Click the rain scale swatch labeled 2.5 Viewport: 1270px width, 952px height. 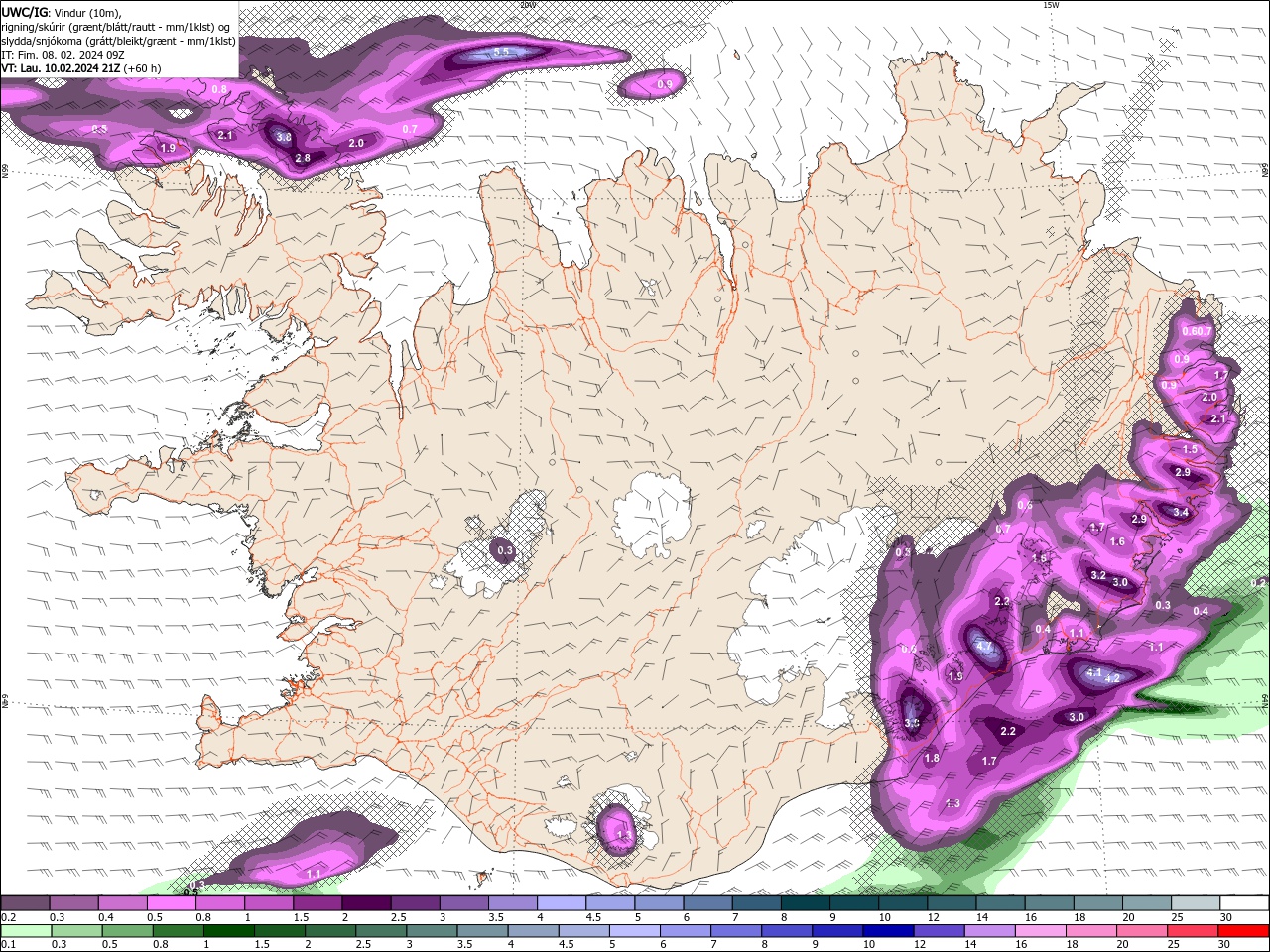pos(380,931)
